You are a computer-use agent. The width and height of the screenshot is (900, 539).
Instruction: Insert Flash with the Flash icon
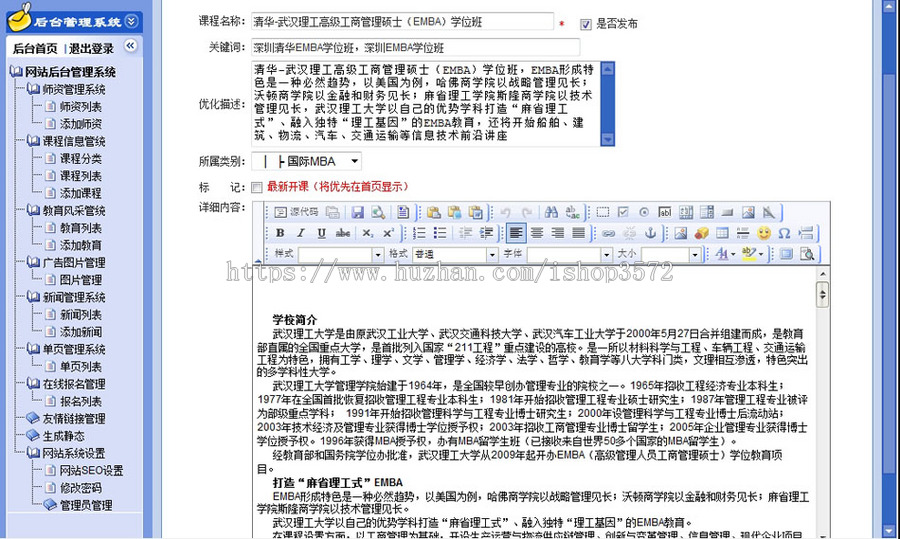coord(701,233)
